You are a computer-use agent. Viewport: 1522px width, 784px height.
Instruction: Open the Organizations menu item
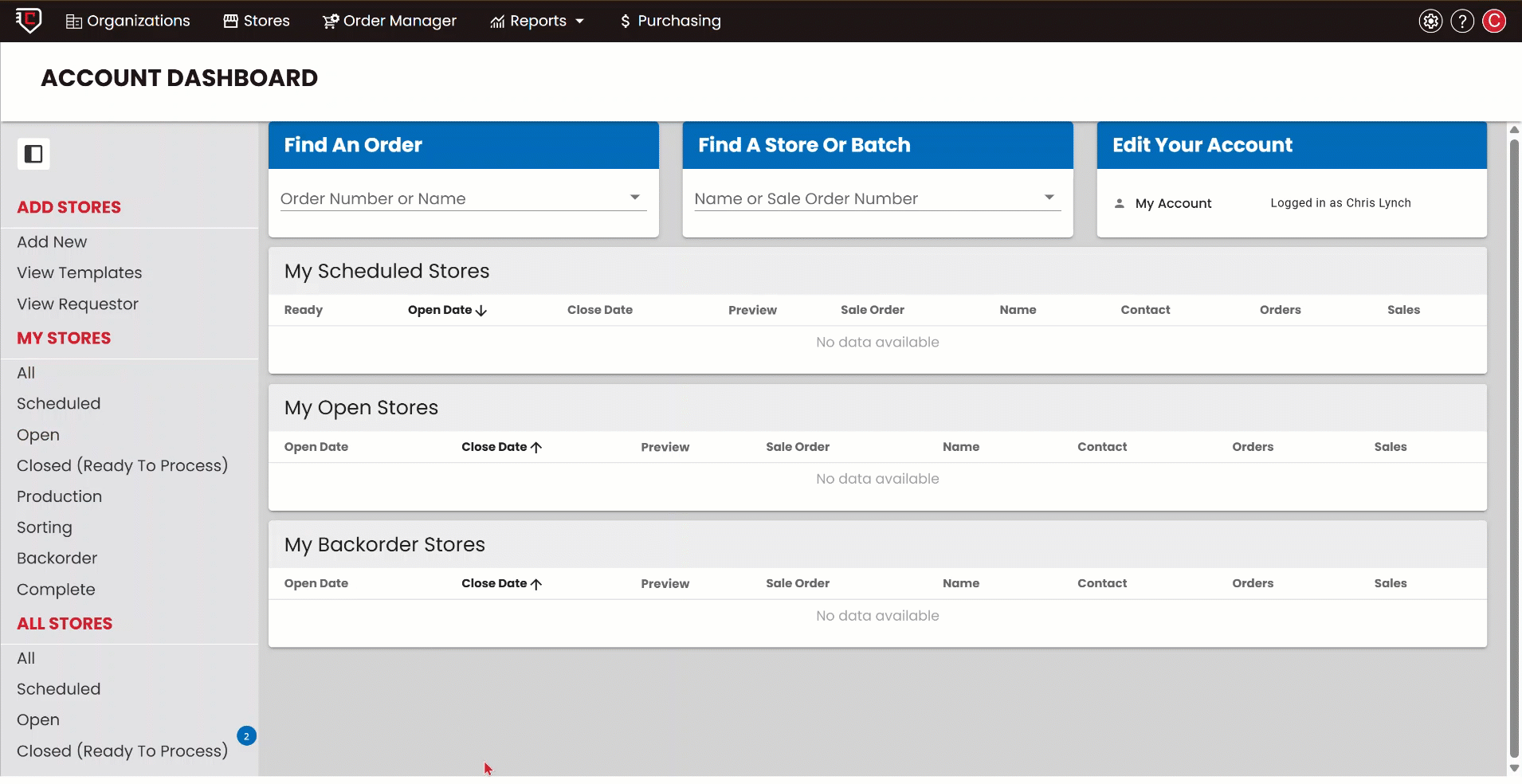point(127,22)
